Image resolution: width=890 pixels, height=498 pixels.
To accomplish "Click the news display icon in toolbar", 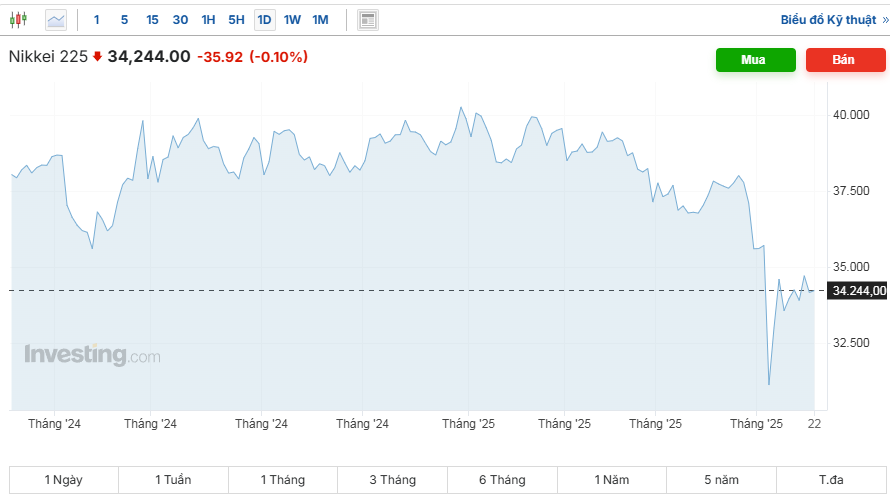I will click(368, 19).
